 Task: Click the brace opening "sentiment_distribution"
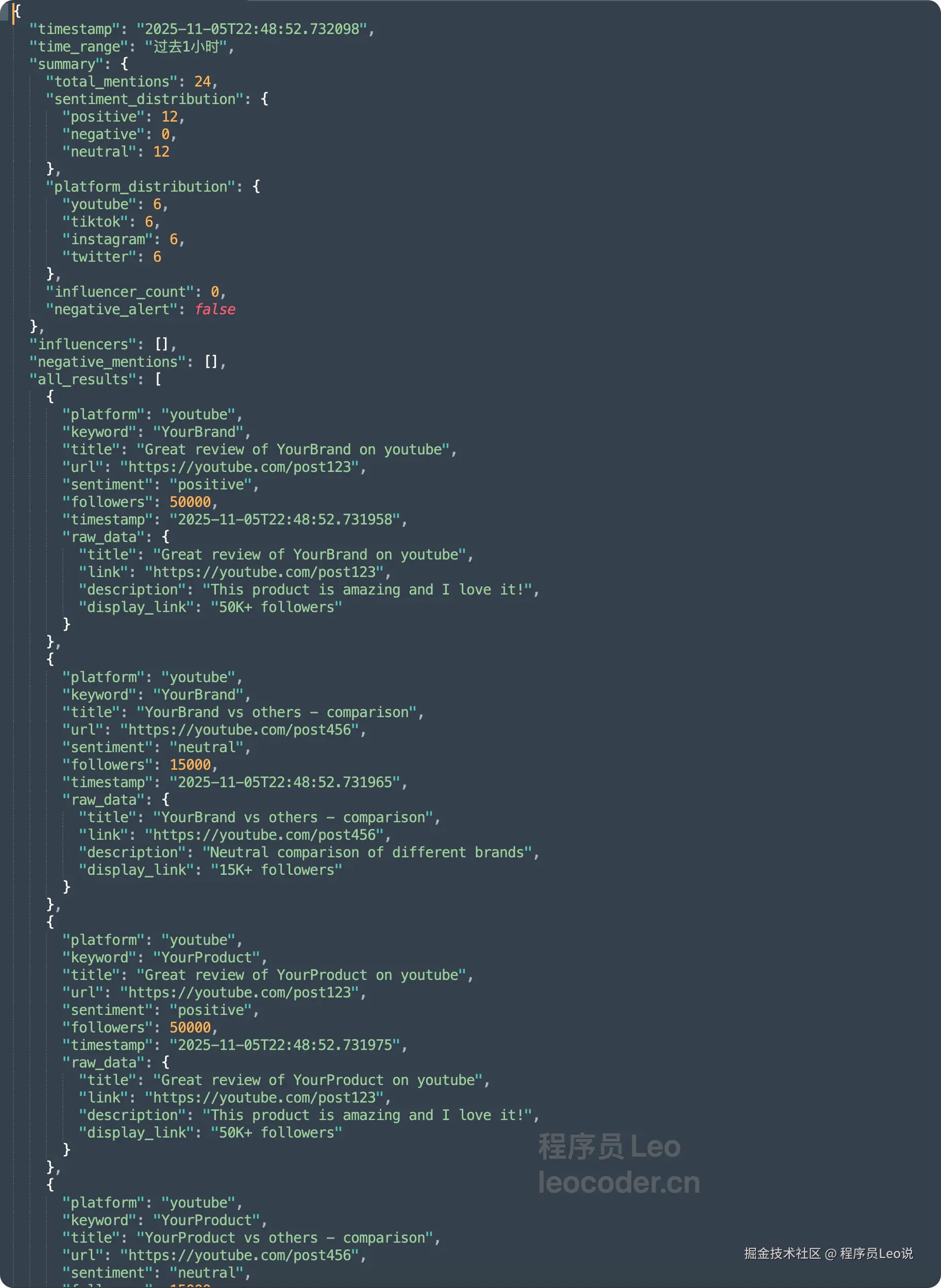pyautogui.click(x=264, y=99)
